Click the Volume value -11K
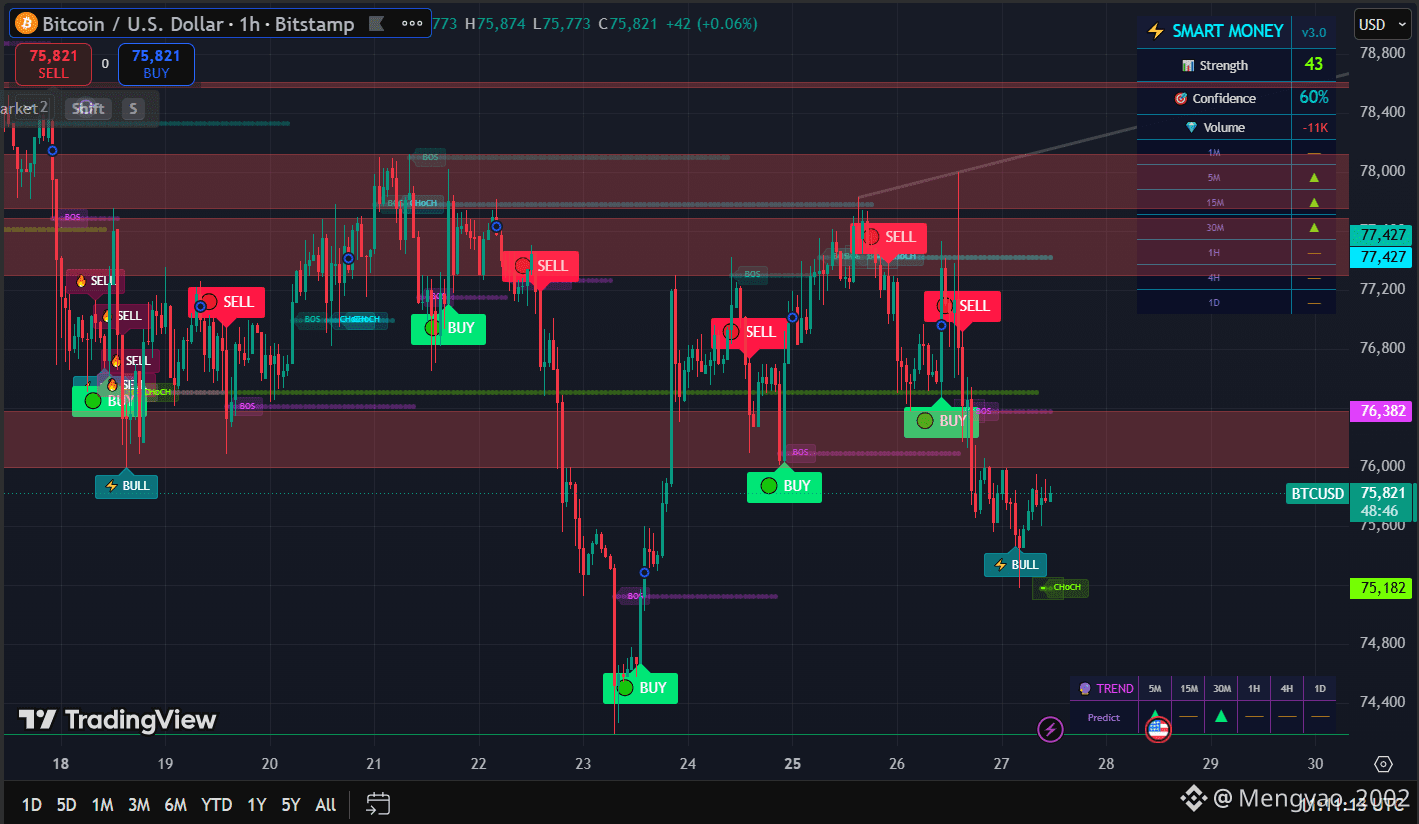The height and width of the screenshot is (824, 1419). click(x=1314, y=128)
